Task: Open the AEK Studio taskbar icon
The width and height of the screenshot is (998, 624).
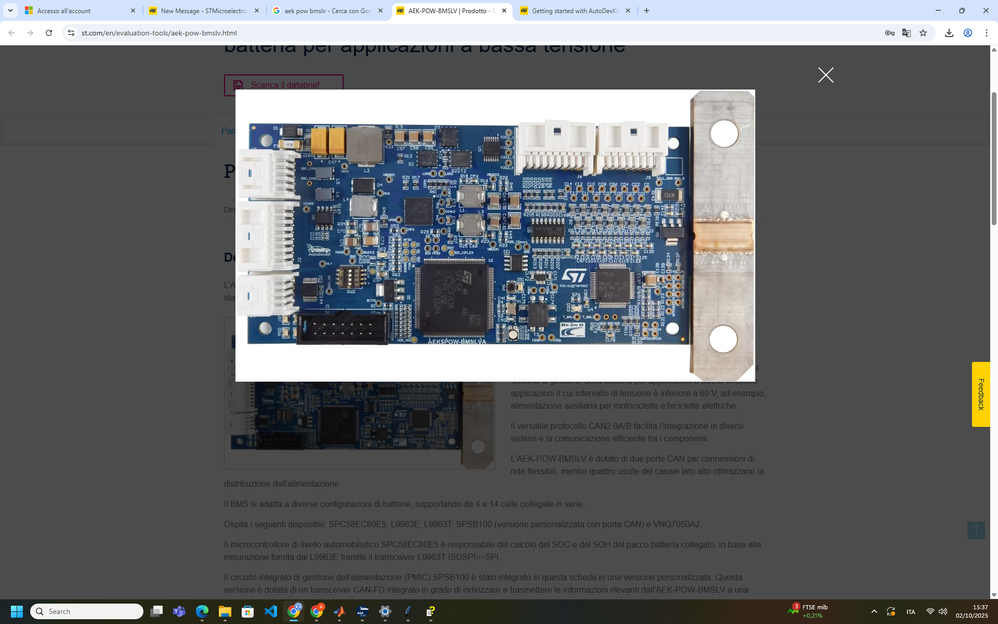Action: (362, 611)
